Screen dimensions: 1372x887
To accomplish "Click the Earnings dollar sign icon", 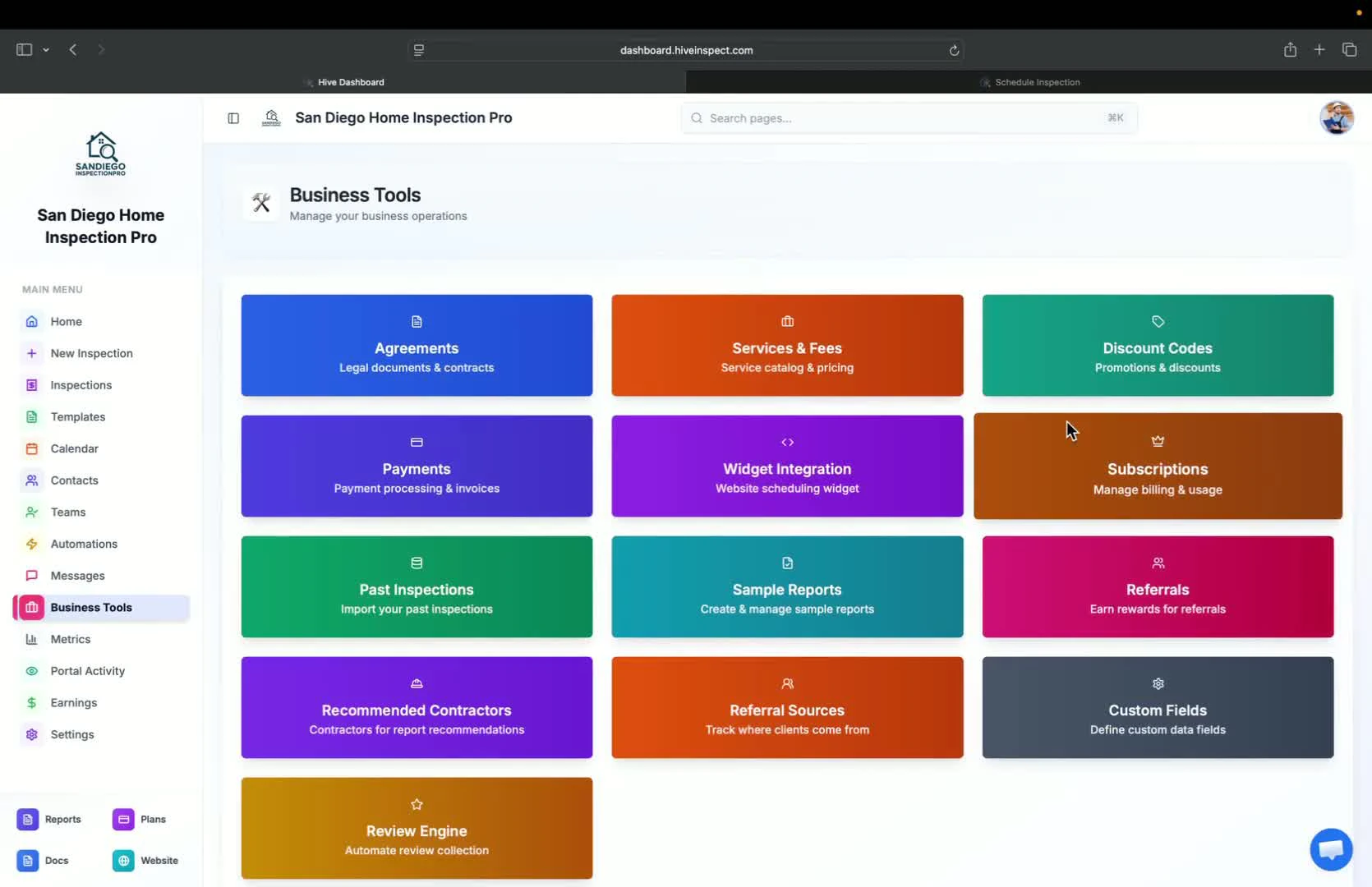I will tap(31, 703).
